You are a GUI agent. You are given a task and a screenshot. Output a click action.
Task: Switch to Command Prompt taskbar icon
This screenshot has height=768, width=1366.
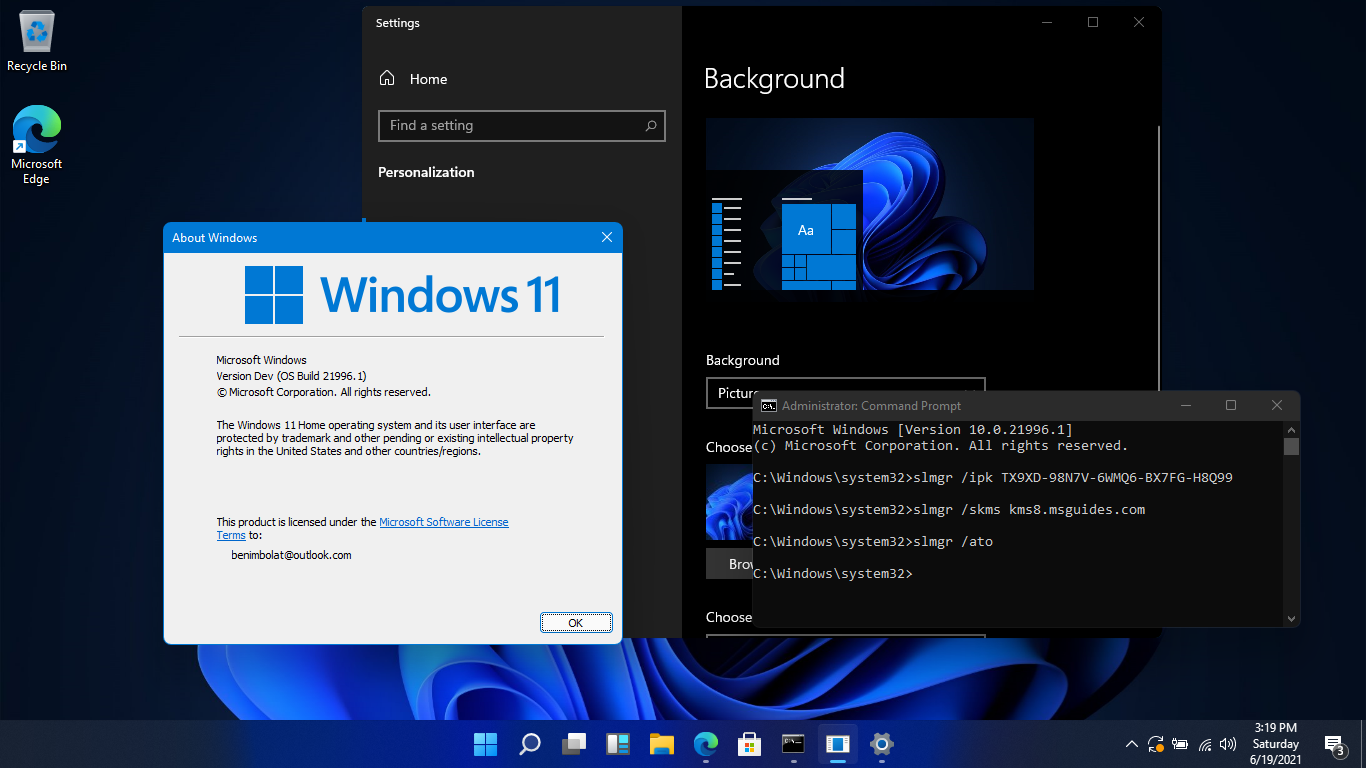[x=794, y=744]
